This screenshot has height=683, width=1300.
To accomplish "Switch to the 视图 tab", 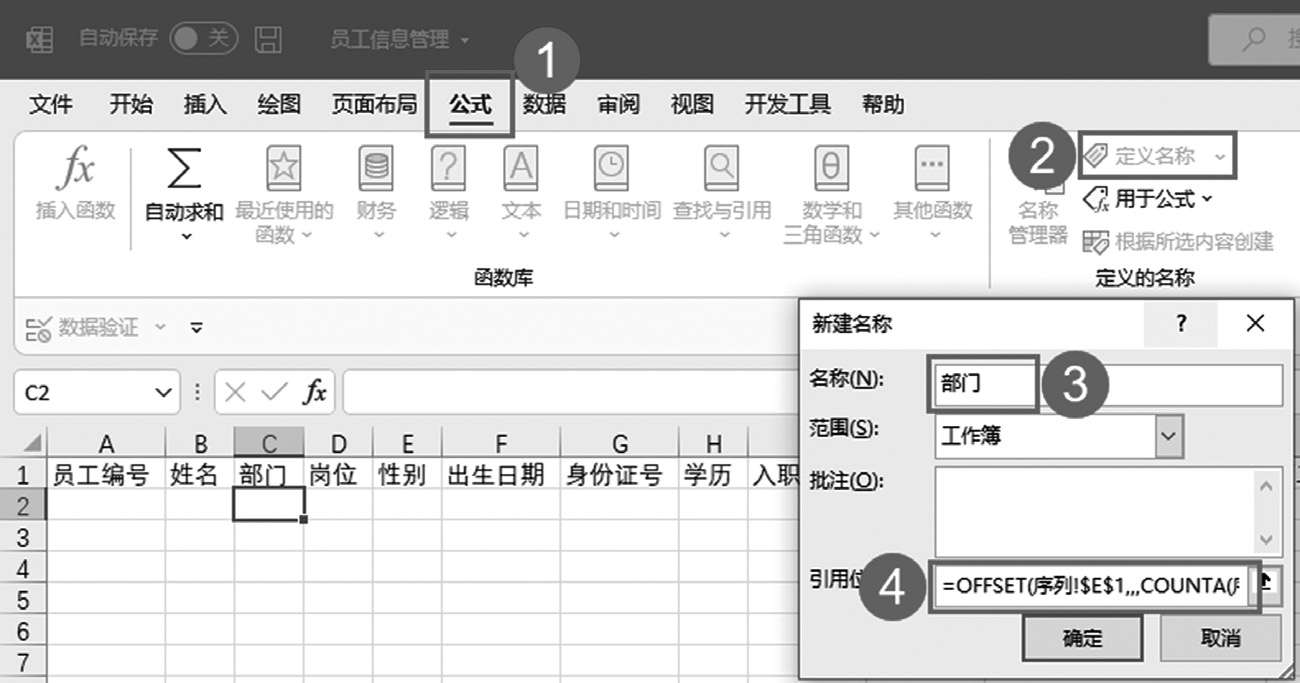I will click(x=692, y=104).
